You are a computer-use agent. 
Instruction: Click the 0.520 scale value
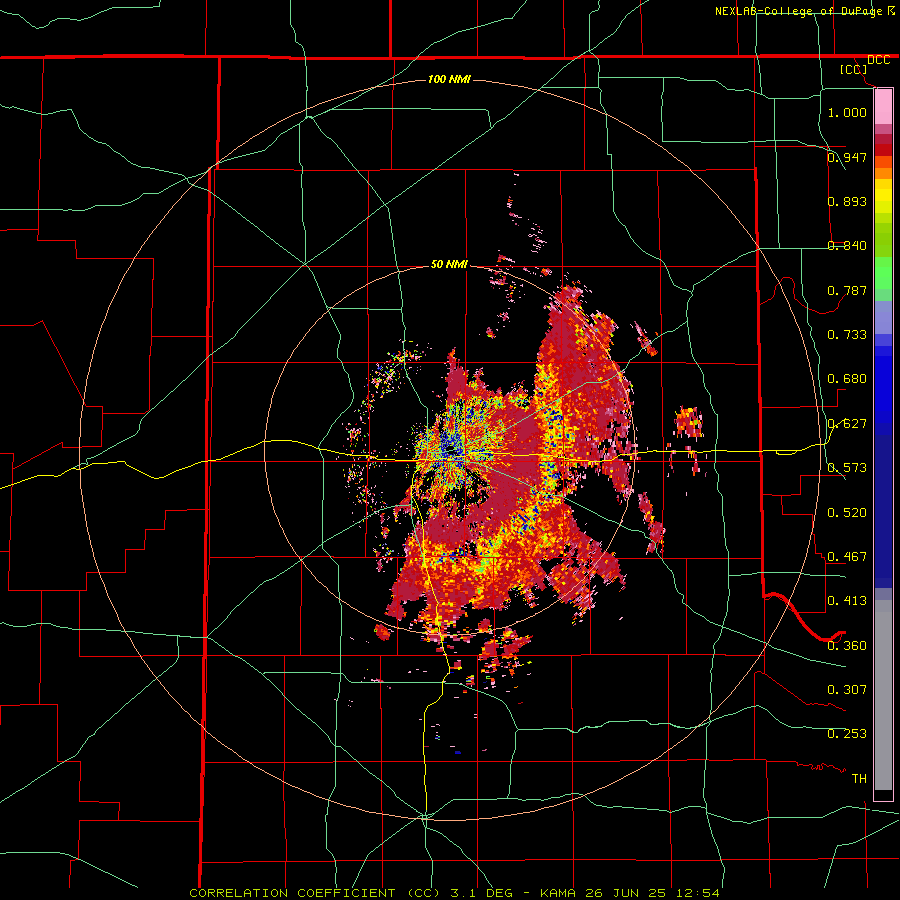[x=847, y=512]
